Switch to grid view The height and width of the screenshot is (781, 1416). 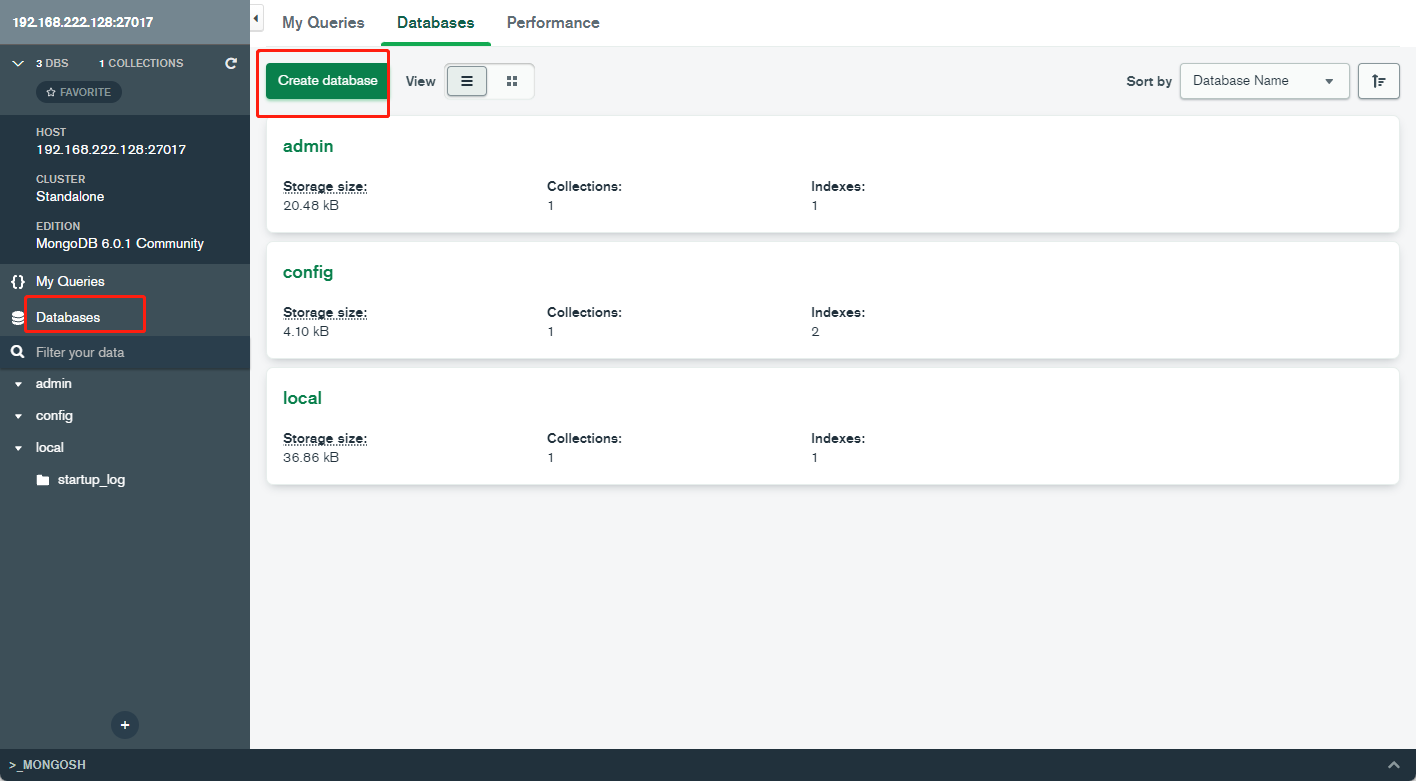[512, 81]
